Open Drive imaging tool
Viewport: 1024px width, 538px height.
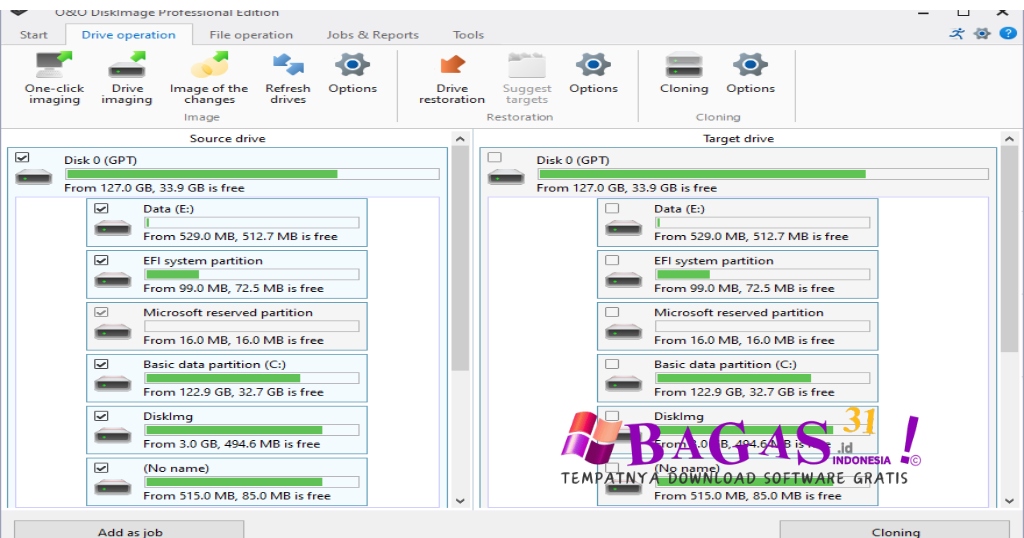point(127,78)
